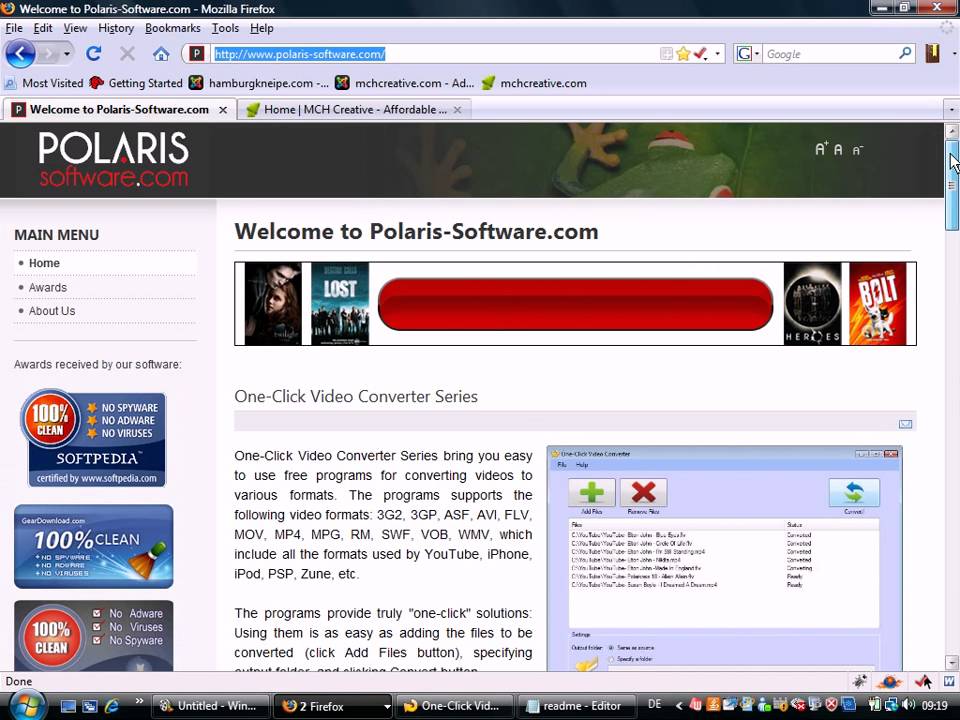
Task: Click the bug icon in status bar
Action: 860,681
